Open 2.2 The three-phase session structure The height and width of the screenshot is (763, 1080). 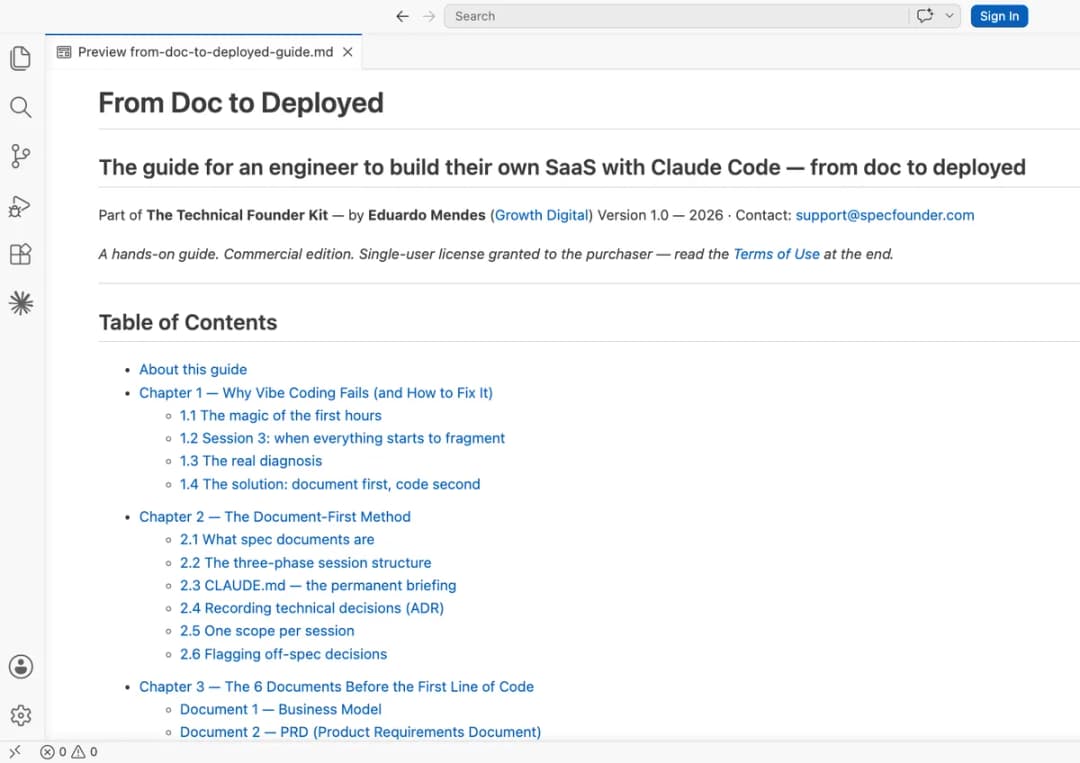point(306,563)
